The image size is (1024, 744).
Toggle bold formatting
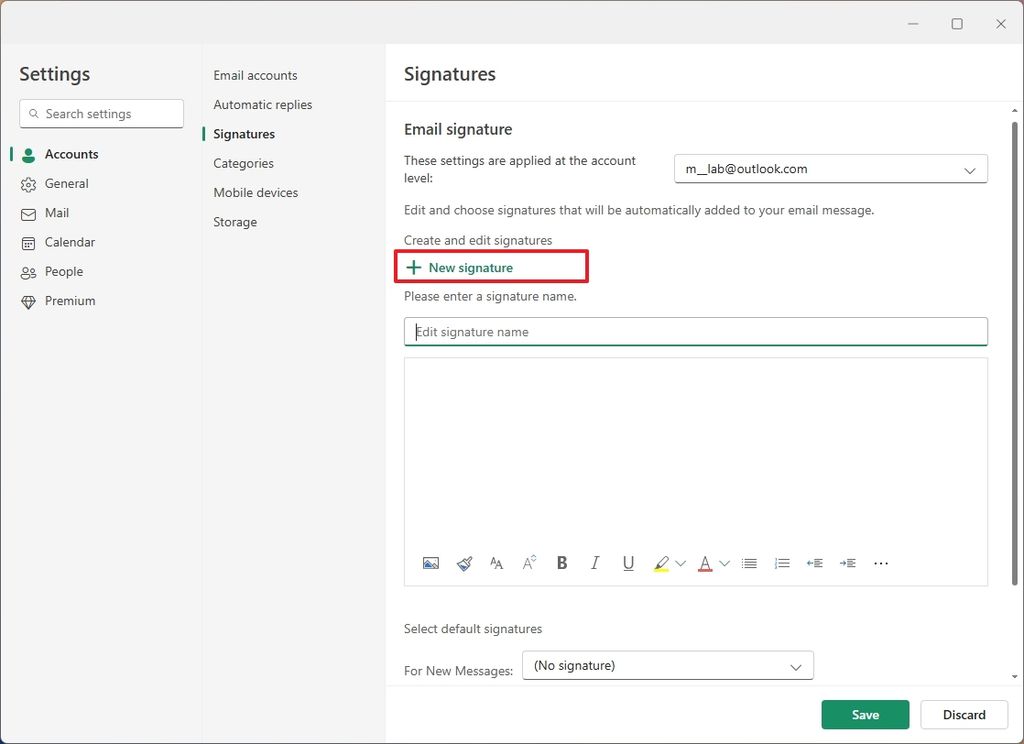(x=562, y=563)
